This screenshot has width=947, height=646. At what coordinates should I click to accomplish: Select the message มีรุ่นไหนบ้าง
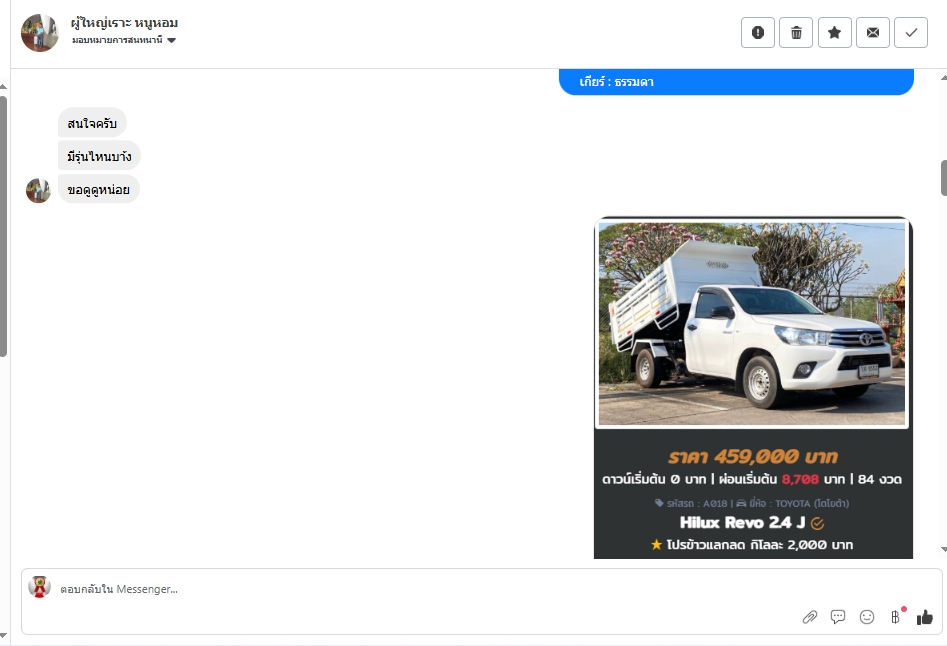99,156
